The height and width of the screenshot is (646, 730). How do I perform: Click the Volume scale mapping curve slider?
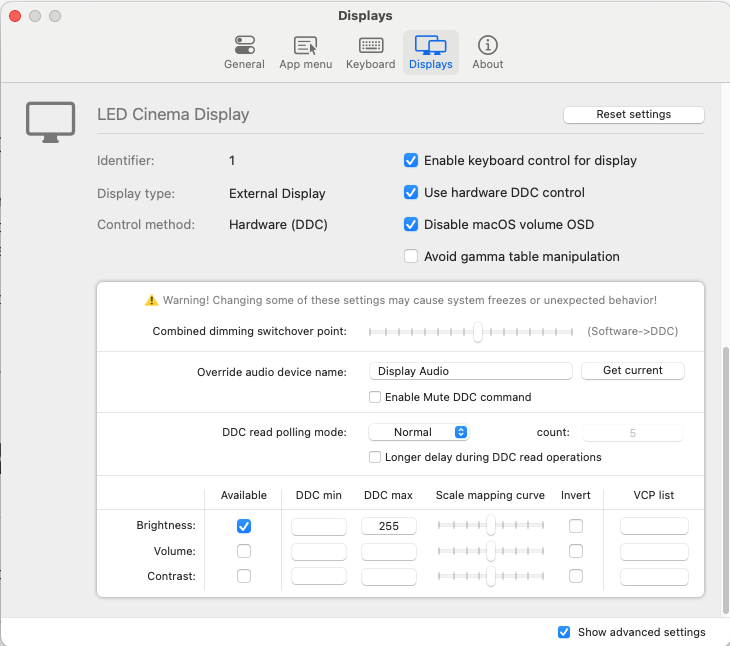tap(491, 551)
